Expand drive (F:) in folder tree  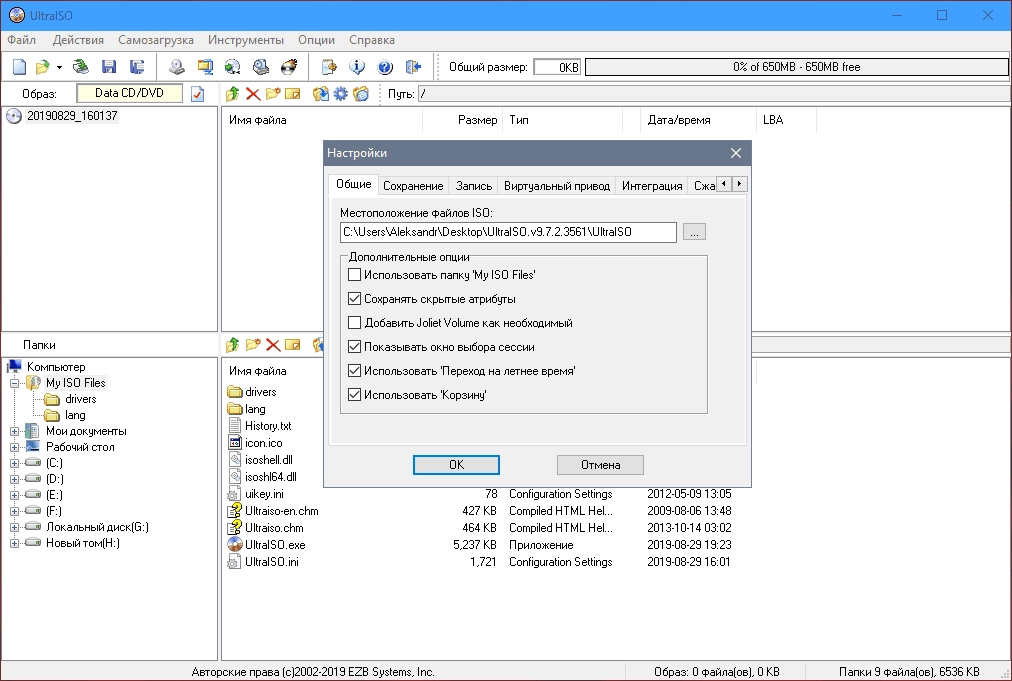[x=14, y=511]
